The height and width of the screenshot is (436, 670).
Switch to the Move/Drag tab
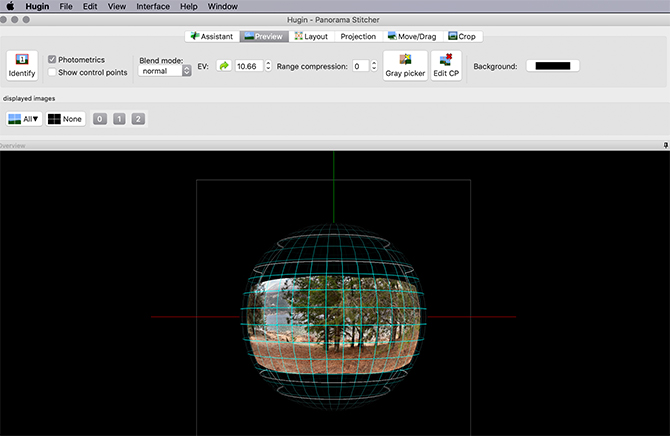point(414,37)
